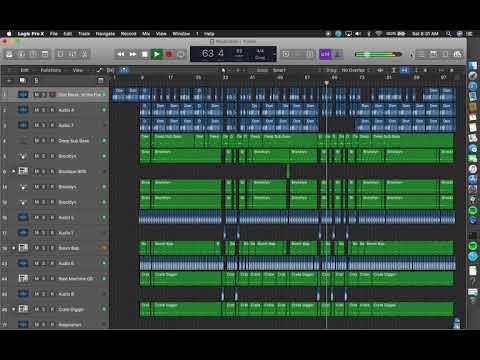Open the Navigate menu
Screen dimensions: 480x360
tap(105, 34)
